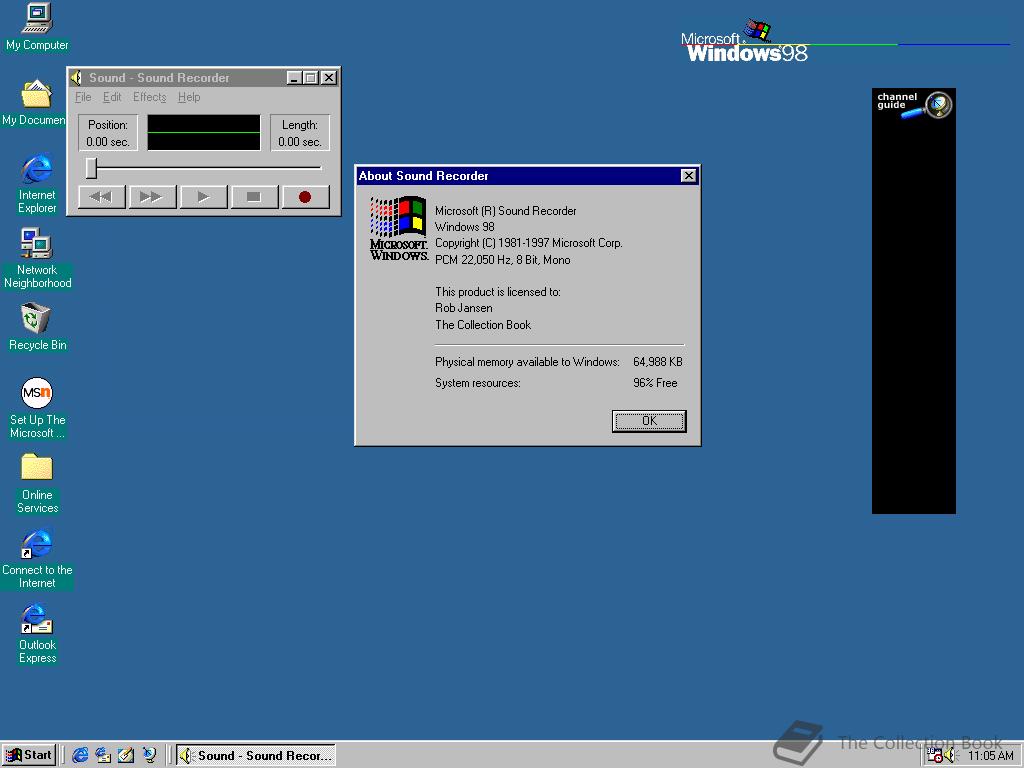Launch Internet Explorer from Quick Launch
Screen dimensions: 1024x768
80,756
